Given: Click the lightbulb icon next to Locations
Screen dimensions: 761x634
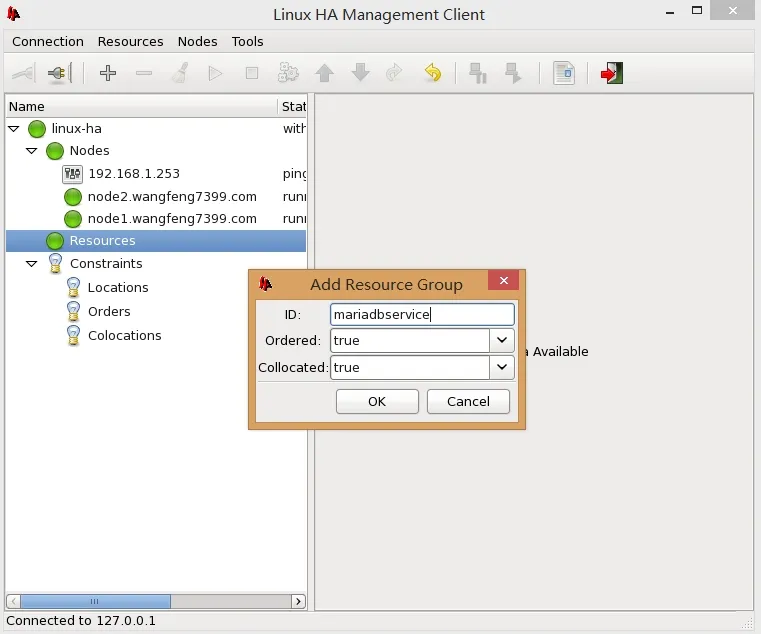Looking at the screenshot, I should coord(73,287).
